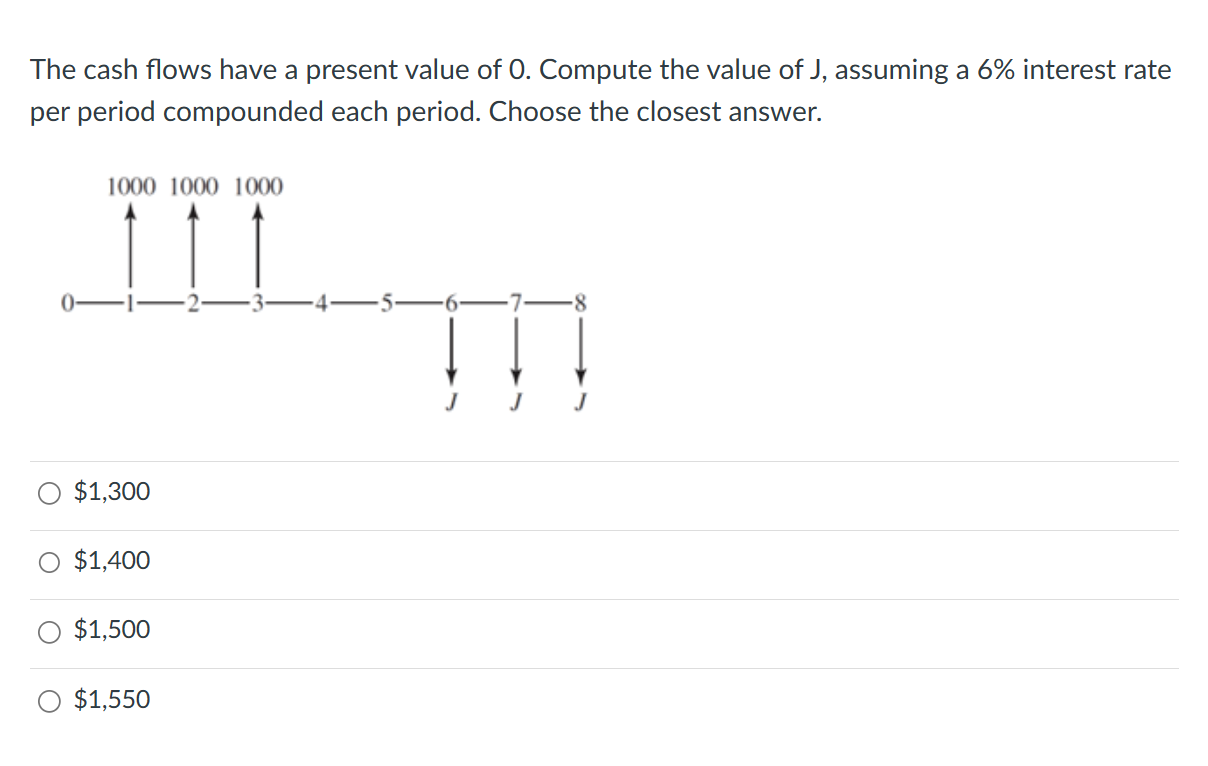Click the second upward 1000 cash flow arrow
The height and width of the screenshot is (766, 1208).
click(192, 245)
